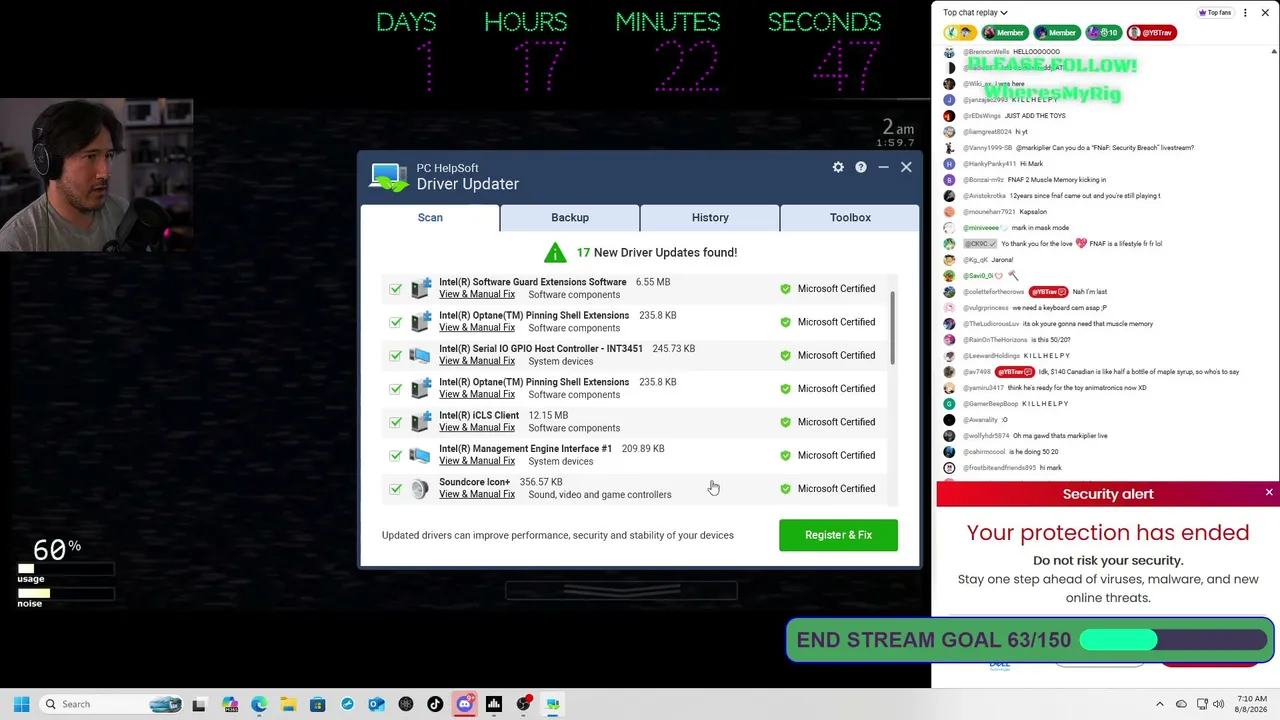This screenshot has width=1280, height=720.
Task: Click the Windows taskbar Search box
Action: 110,704
